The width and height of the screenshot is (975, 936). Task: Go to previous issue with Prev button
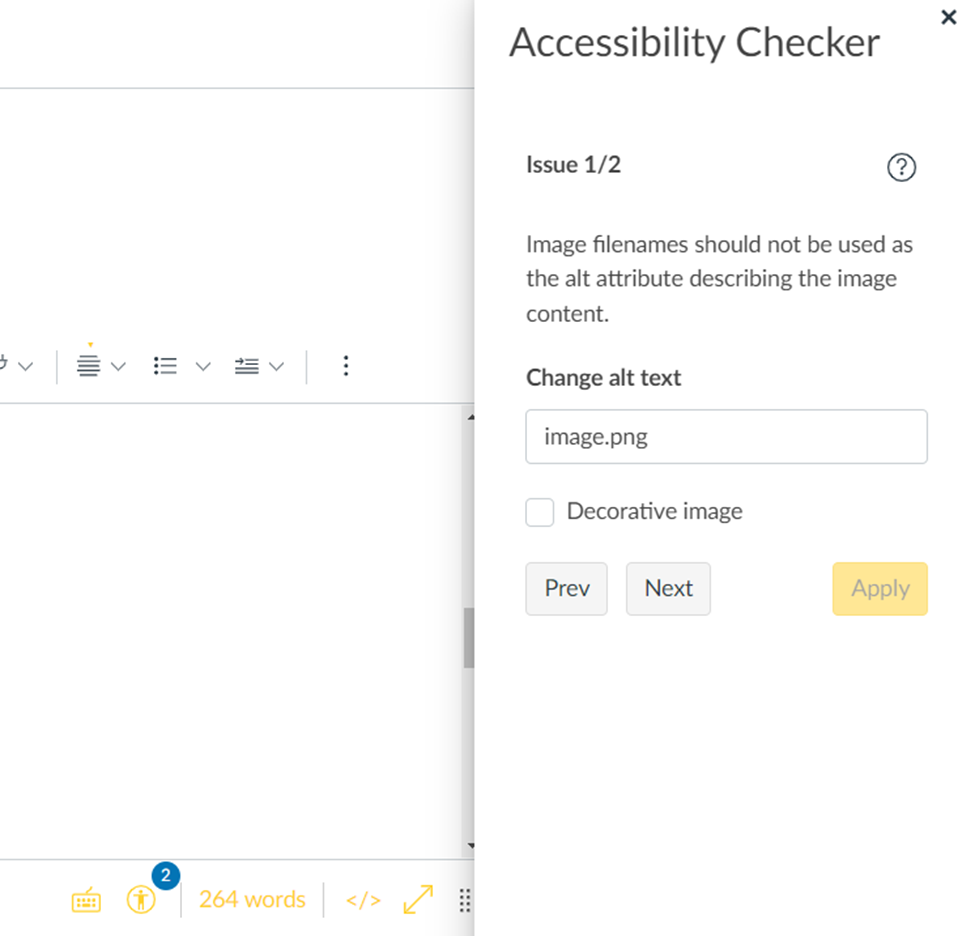tap(566, 589)
